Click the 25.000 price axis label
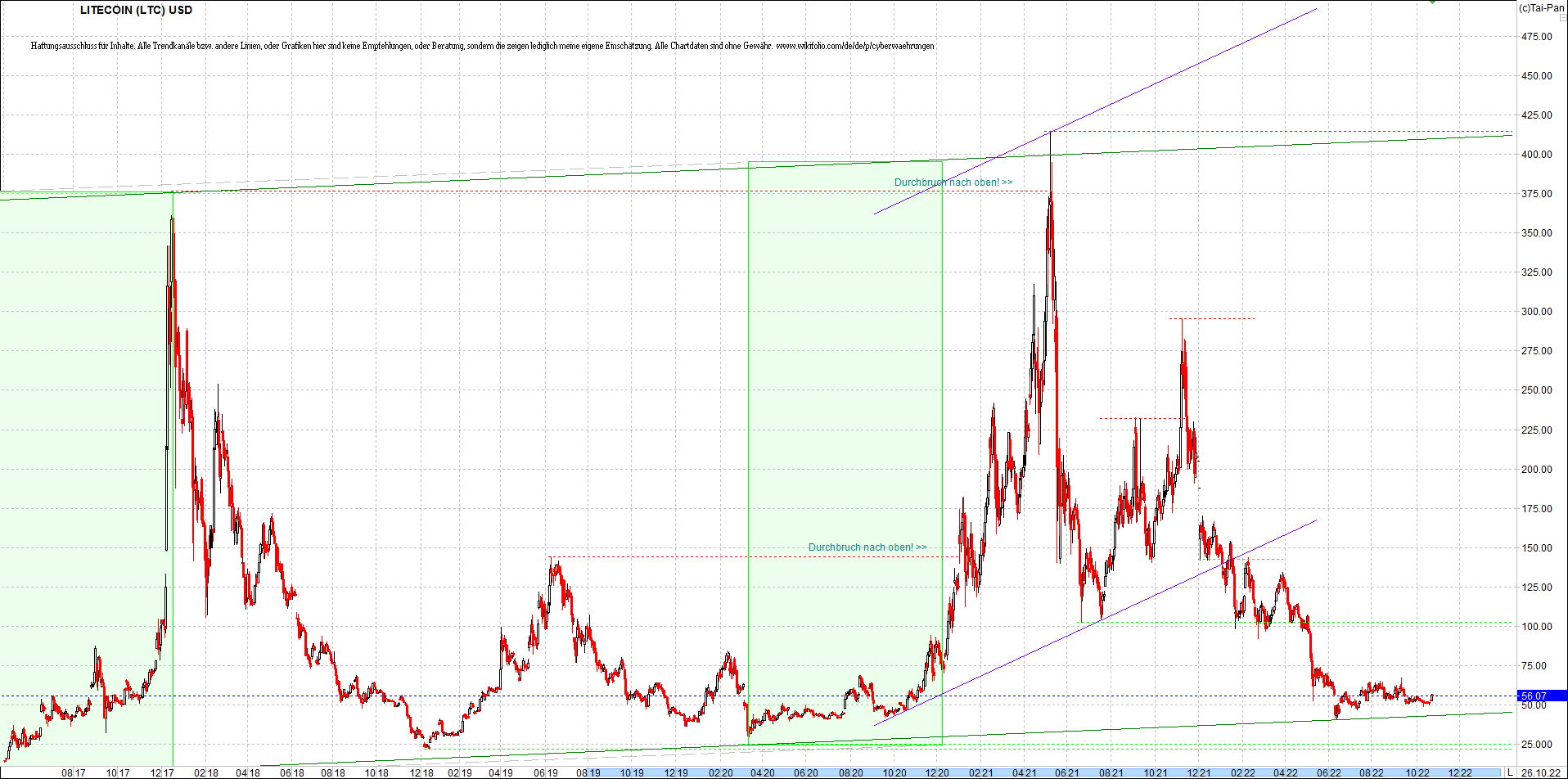This screenshot has height=779, width=1568. 1536,744
